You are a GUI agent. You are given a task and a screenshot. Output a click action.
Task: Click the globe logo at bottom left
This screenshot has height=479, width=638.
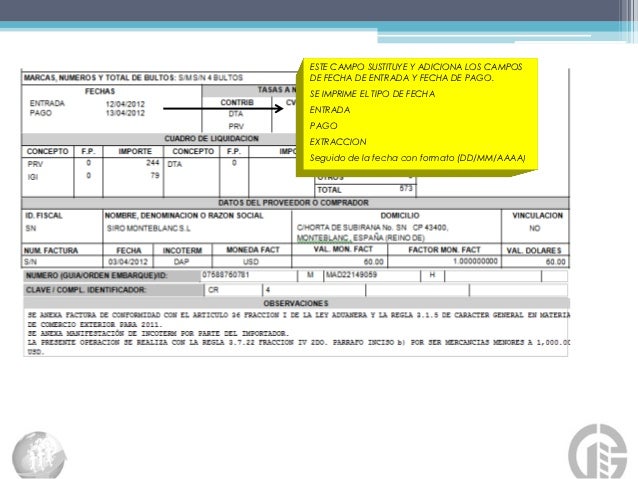[x=39, y=455]
